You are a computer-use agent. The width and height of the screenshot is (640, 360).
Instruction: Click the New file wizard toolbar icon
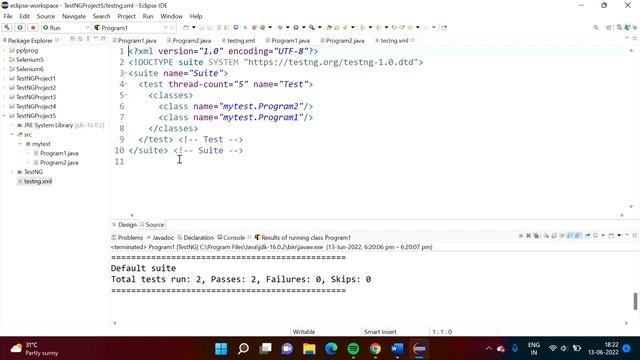coord(186,27)
